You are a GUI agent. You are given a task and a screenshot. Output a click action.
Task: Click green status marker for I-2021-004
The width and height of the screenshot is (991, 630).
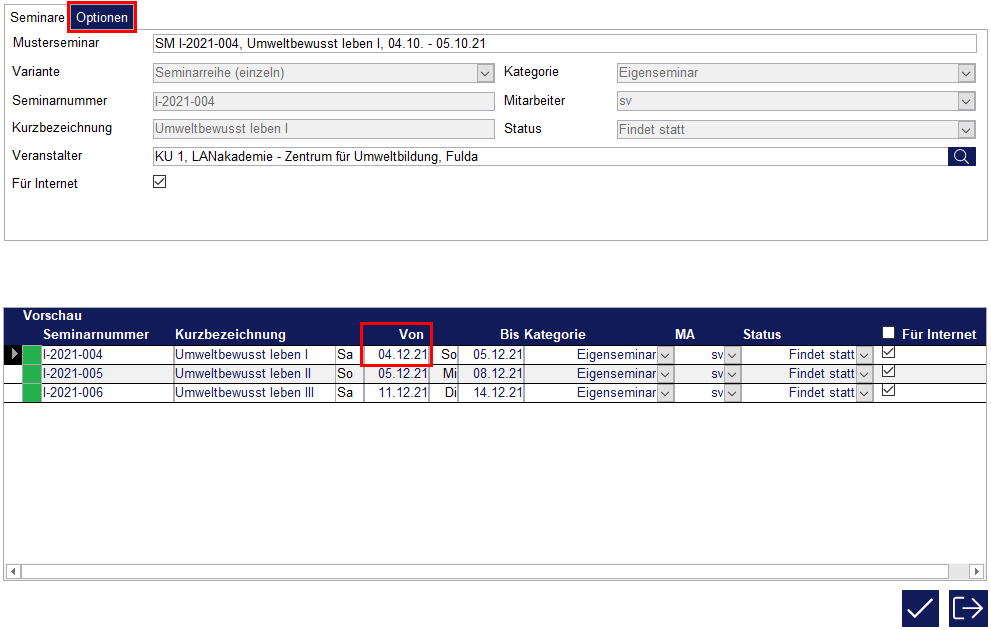tap(32, 355)
